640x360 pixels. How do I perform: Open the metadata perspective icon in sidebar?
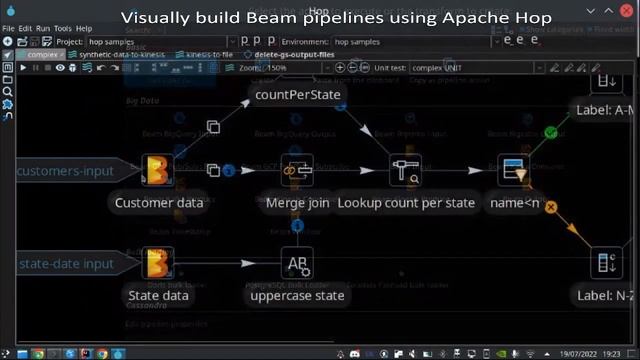(7, 67)
